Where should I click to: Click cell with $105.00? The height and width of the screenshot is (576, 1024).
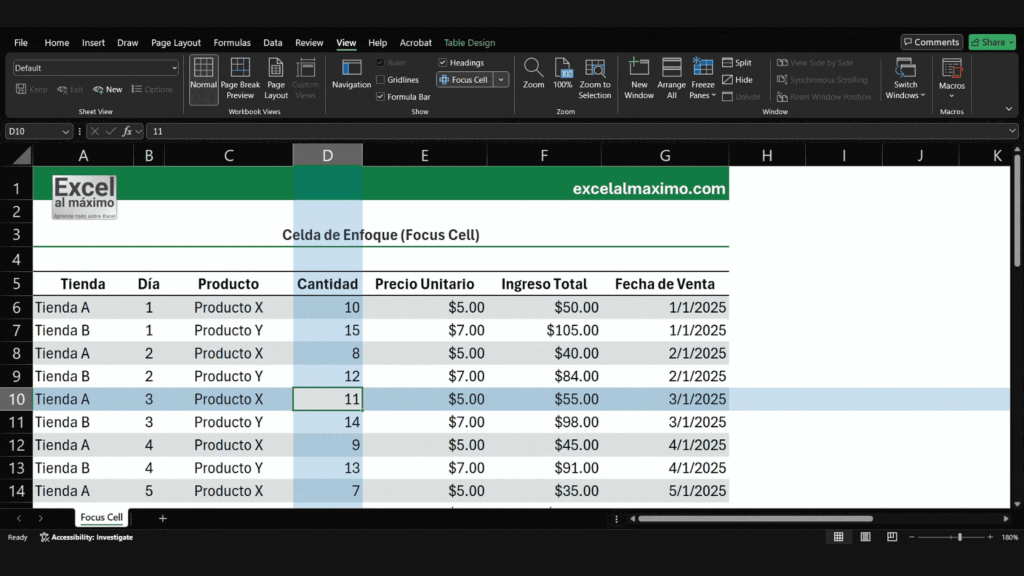(543, 330)
